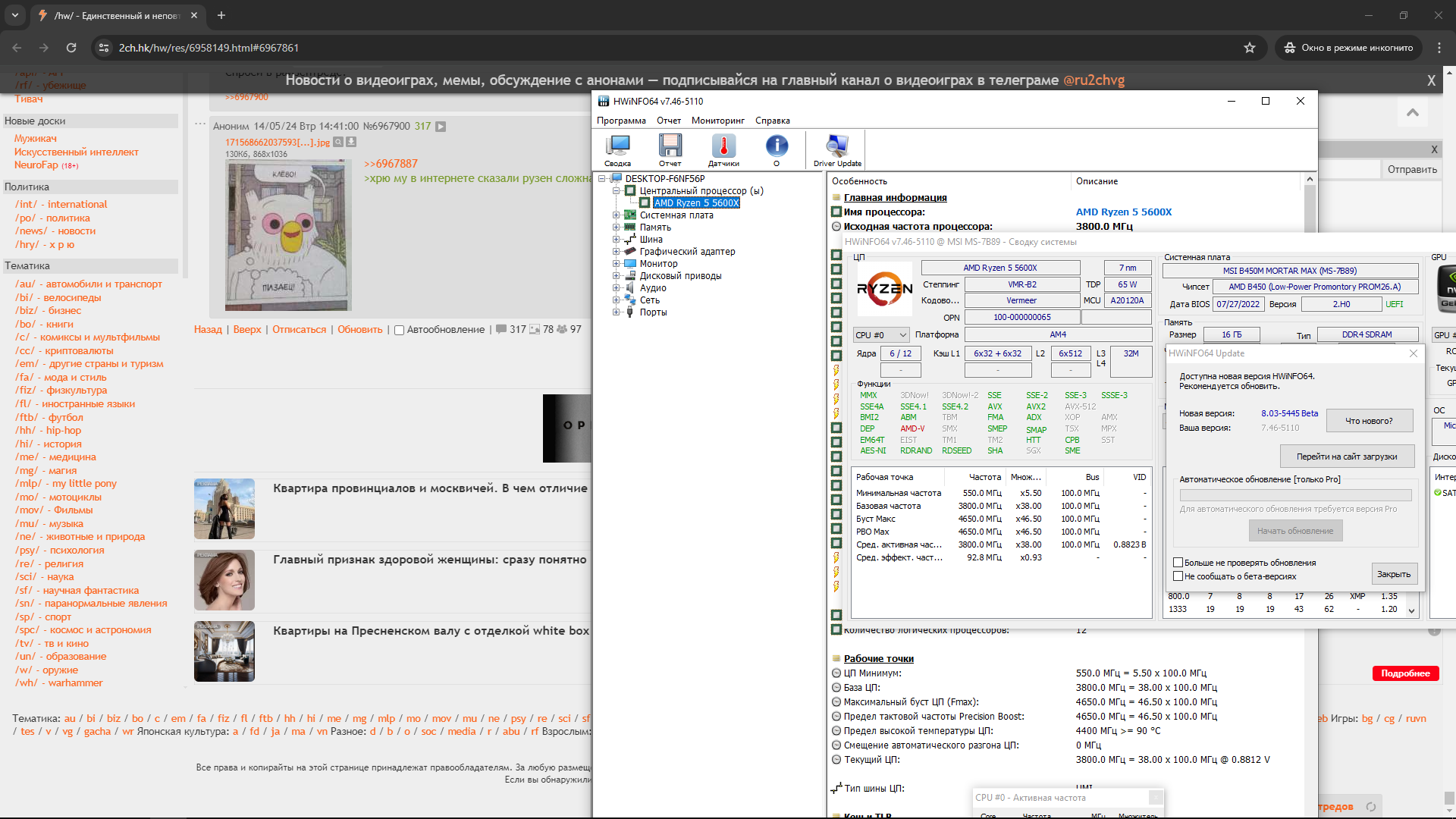The image size is (1456, 819).
Task: Click the @ru2chvg Telegram link in banner
Action: [x=1094, y=80]
